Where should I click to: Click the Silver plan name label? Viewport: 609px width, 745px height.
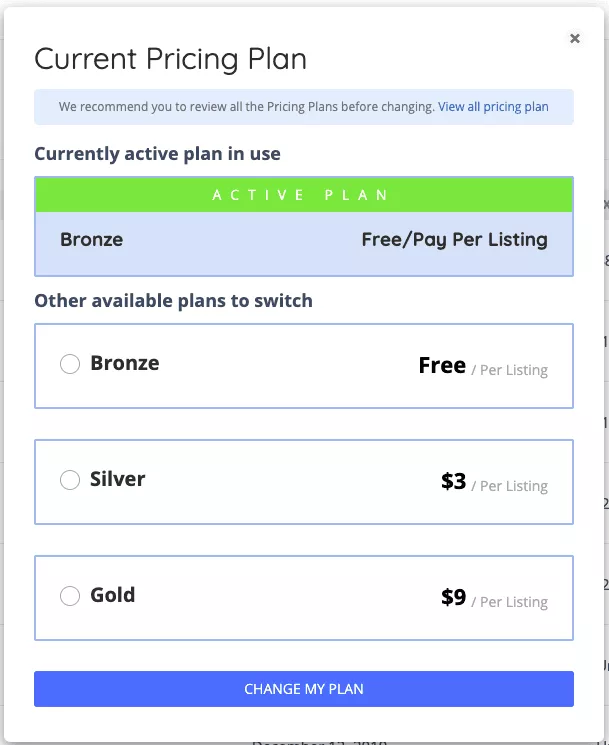tap(118, 479)
